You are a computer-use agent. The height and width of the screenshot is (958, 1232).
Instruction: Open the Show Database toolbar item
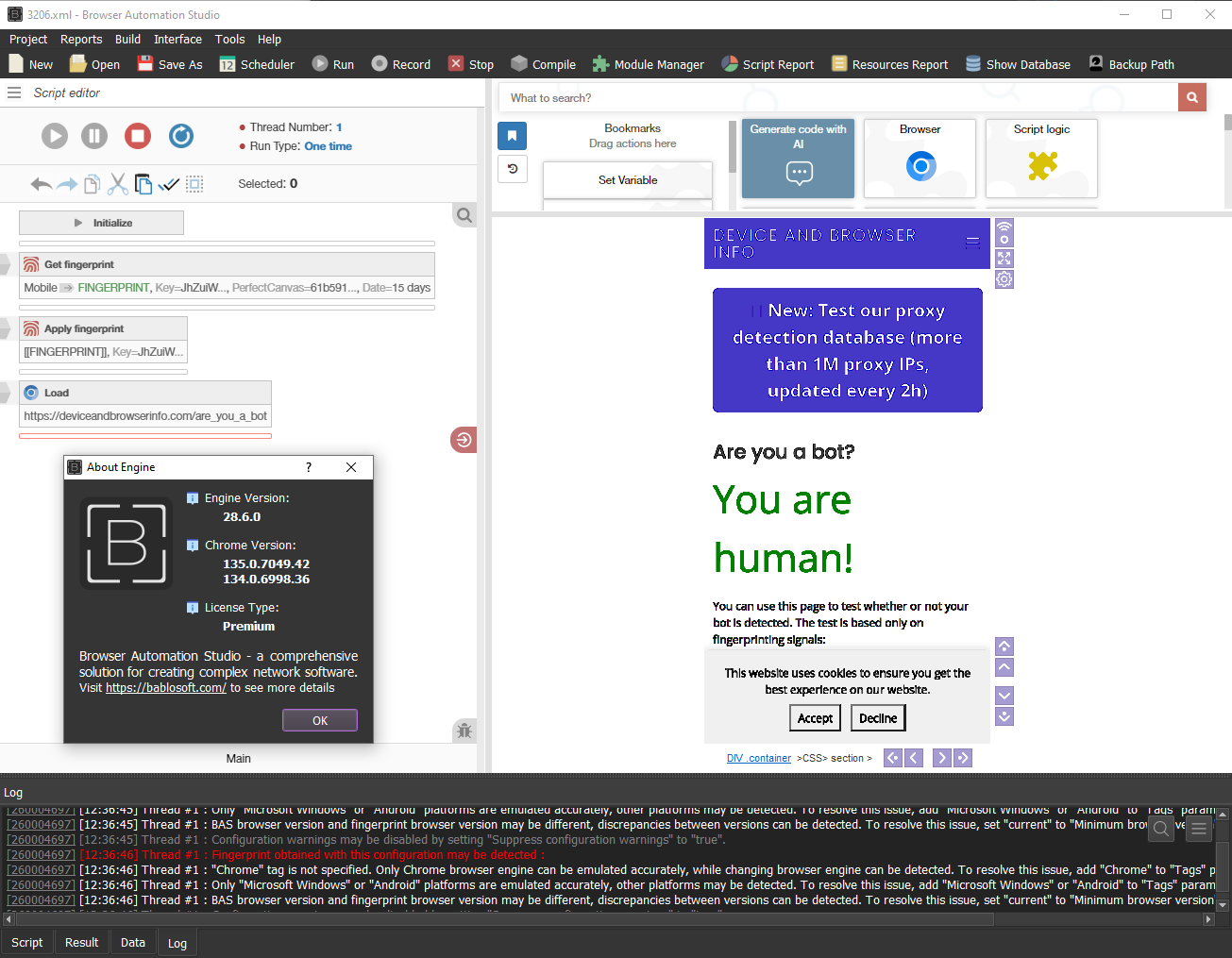pyautogui.click(x=1018, y=64)
